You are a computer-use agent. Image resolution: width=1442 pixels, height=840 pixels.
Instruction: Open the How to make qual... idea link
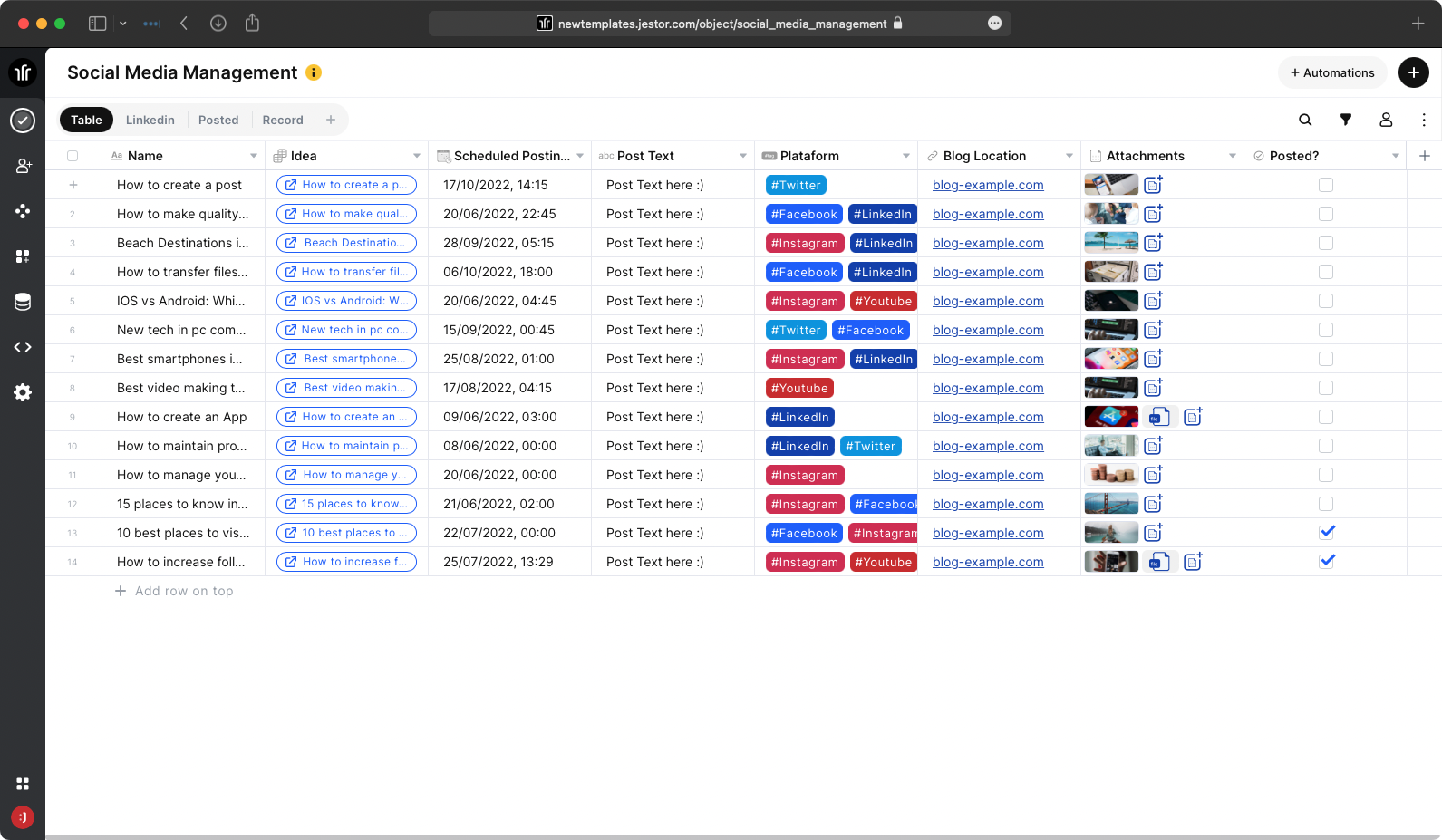pyautogui.click(x=346, y=214)
